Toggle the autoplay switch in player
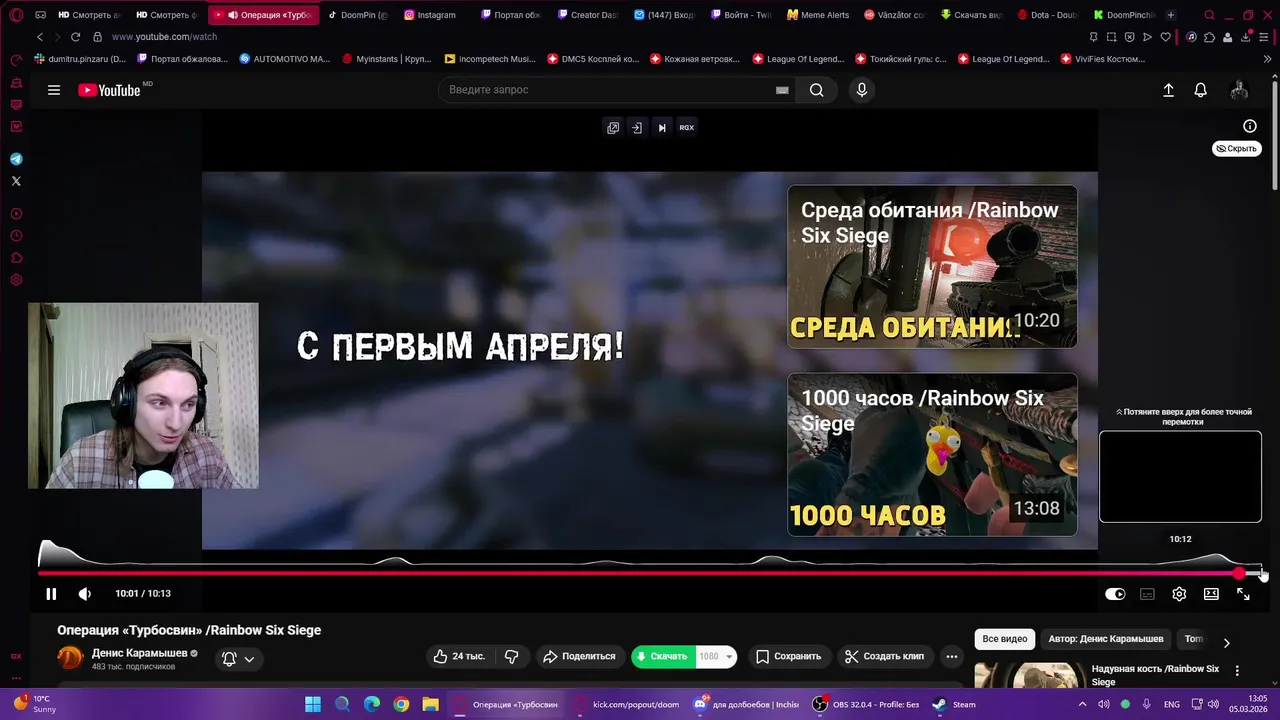The image size is (1280, 720). pos(1115,594)
